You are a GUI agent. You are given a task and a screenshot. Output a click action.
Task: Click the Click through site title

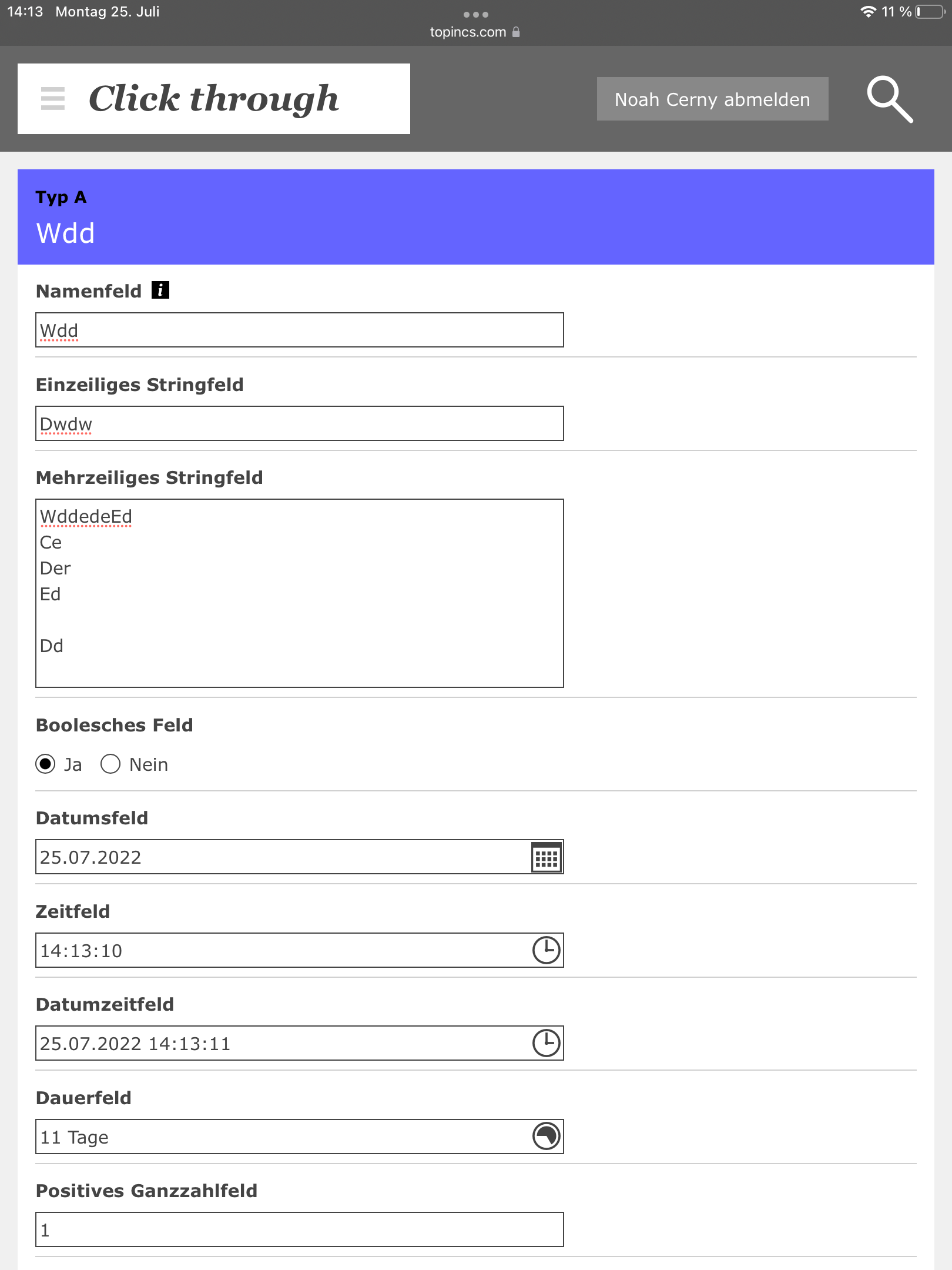214,99
